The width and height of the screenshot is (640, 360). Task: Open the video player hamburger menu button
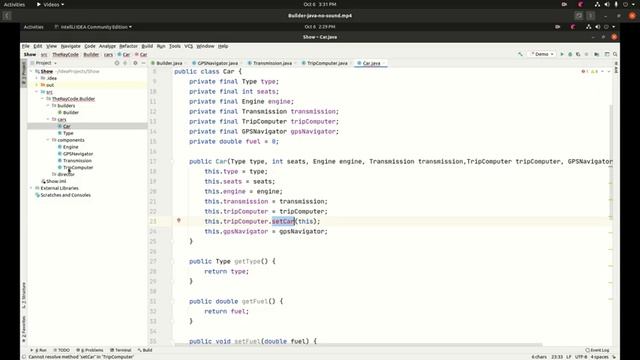coord(591,16)
